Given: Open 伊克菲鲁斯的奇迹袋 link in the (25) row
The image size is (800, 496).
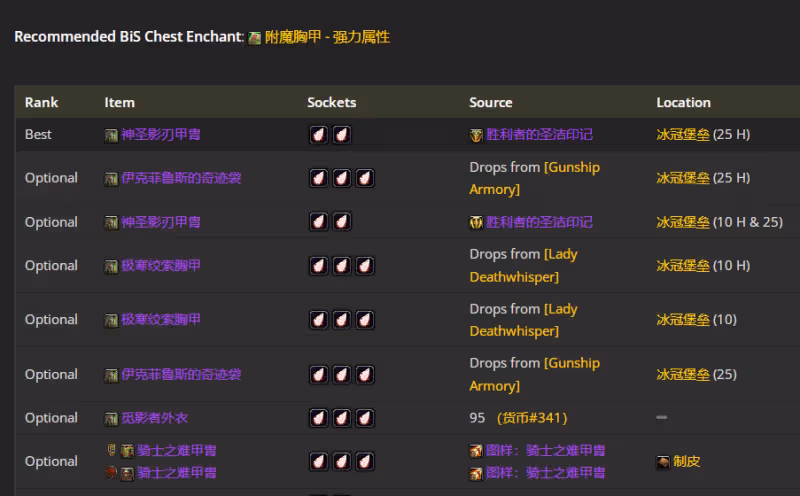Looking at the screenshot, I should point(181,375).
